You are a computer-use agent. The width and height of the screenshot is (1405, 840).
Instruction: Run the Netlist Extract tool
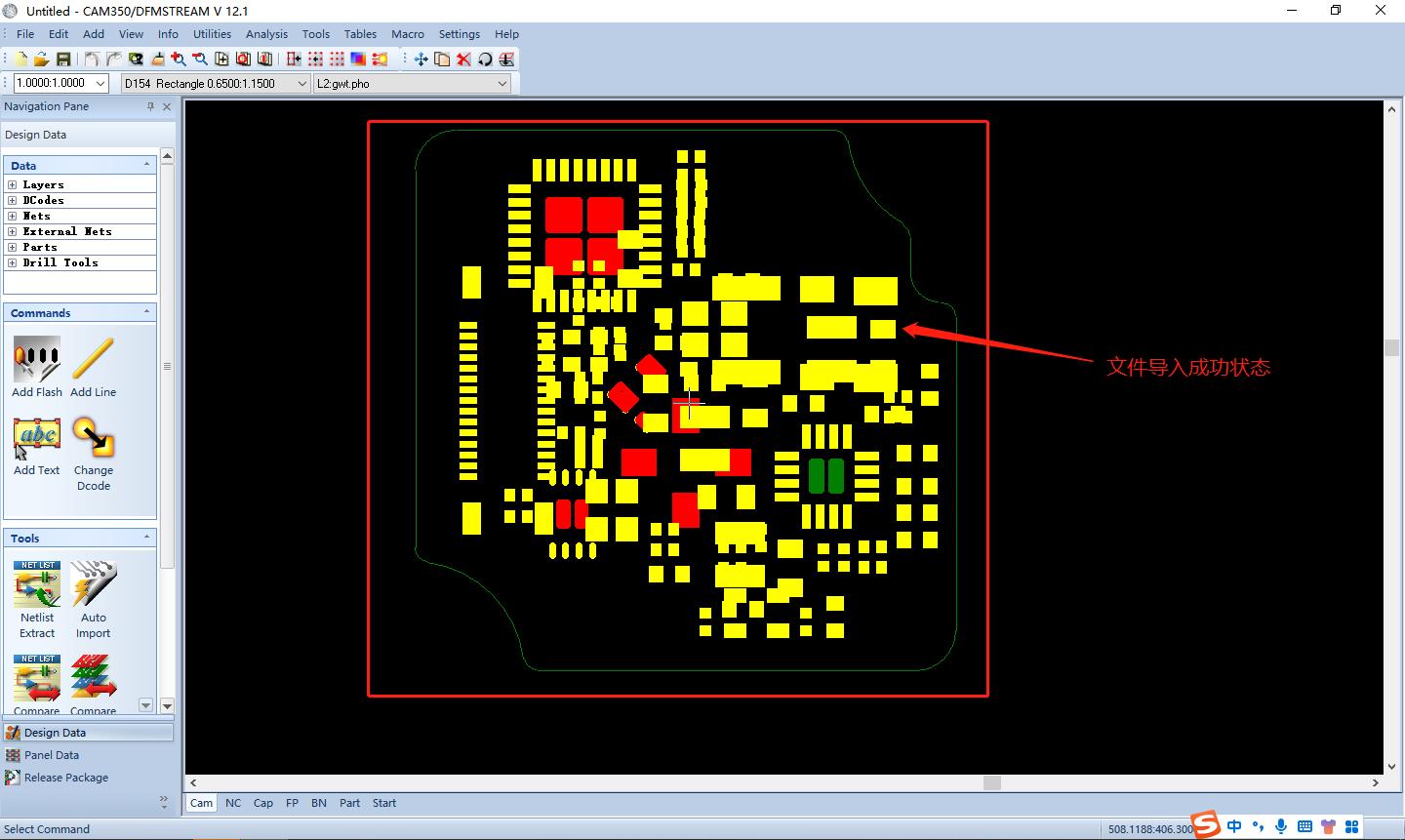tap(37, 585)
